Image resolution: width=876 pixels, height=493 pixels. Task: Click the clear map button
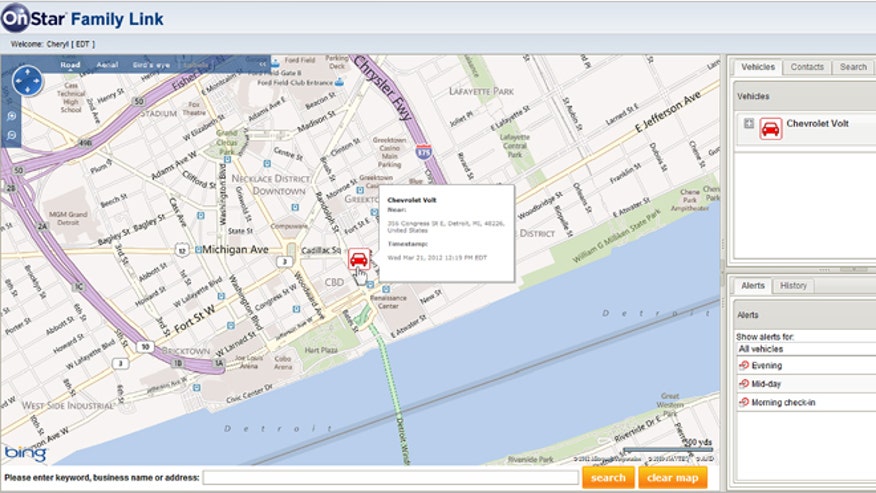point(673,478)
